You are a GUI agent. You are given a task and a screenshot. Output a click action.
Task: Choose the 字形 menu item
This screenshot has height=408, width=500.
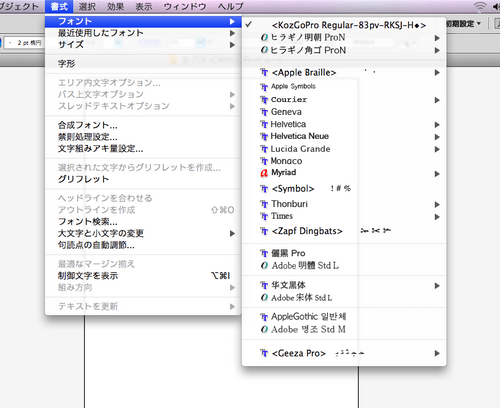tap(143, 64)
